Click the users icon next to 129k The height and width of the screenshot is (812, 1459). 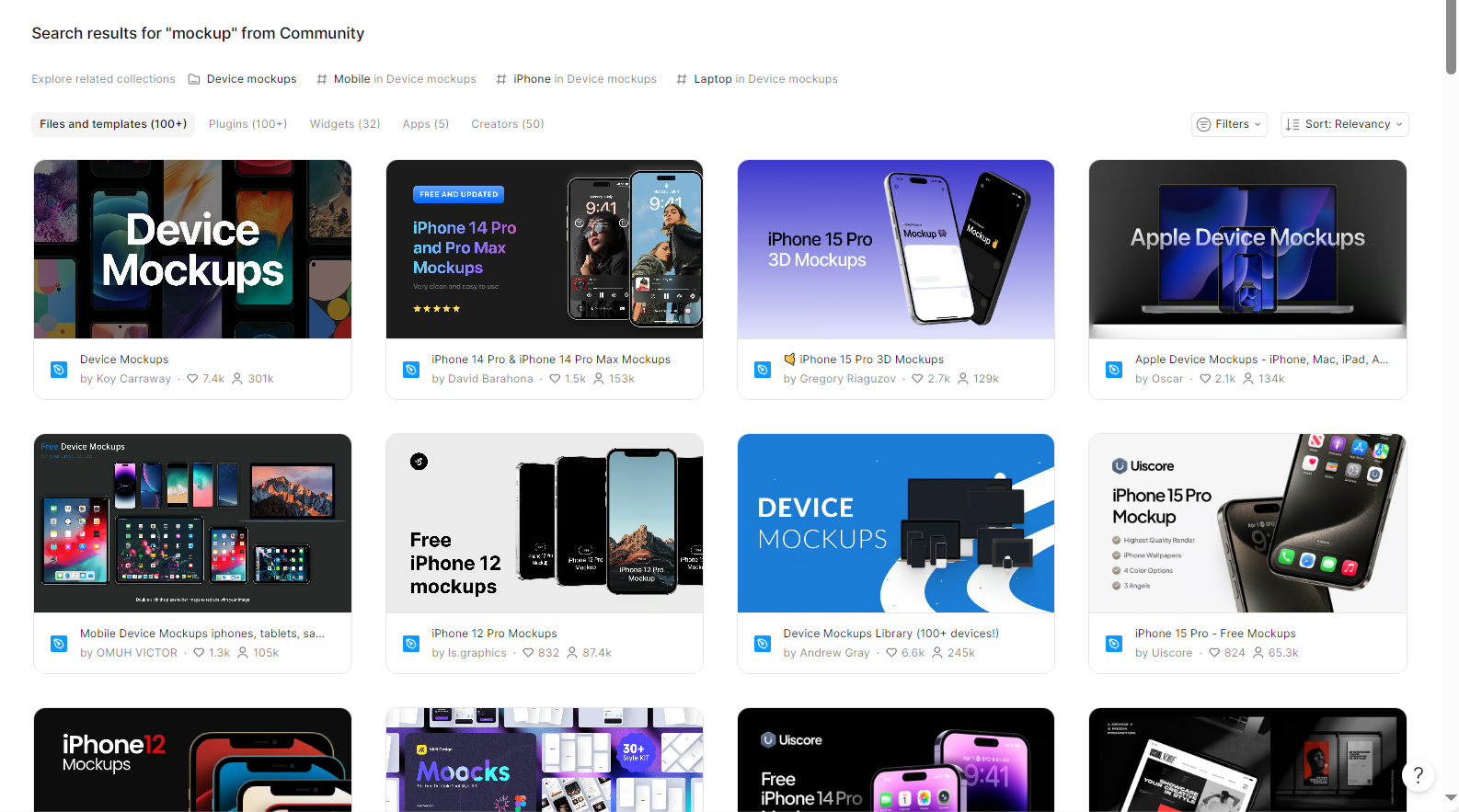(963, 379)
